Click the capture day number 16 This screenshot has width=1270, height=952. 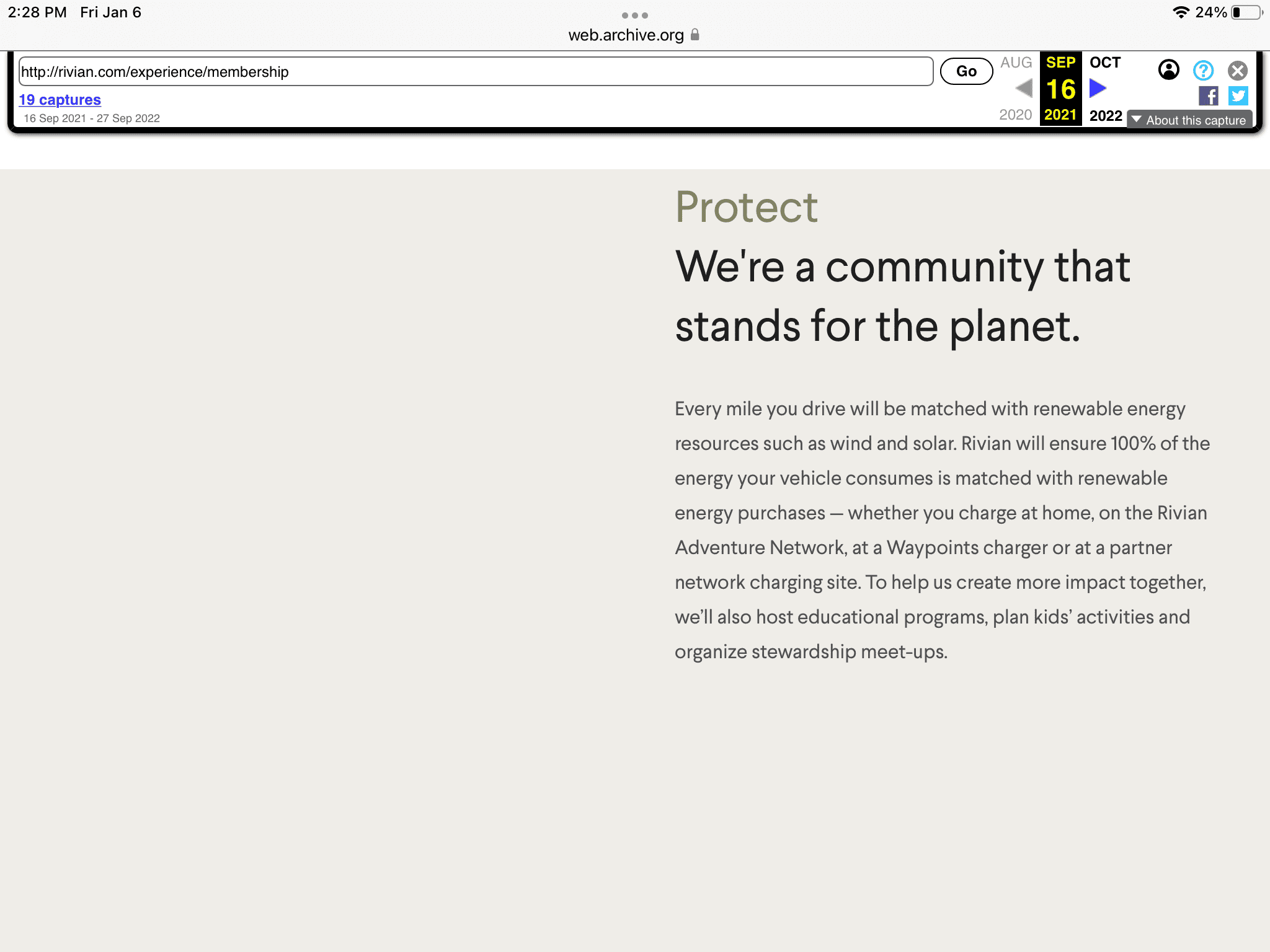tap(1060, 89)
